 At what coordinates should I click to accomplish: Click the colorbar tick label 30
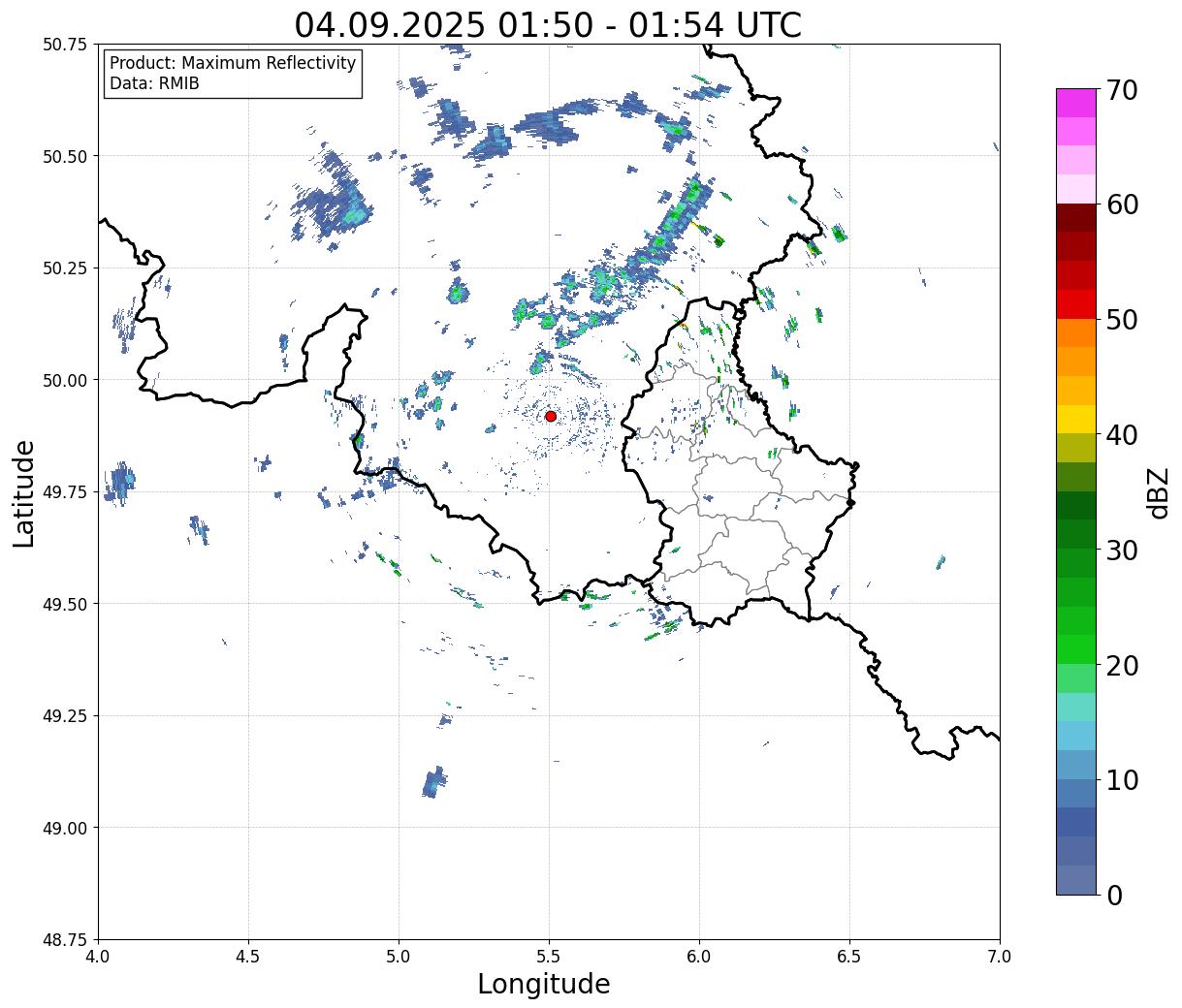[1122, 551]
